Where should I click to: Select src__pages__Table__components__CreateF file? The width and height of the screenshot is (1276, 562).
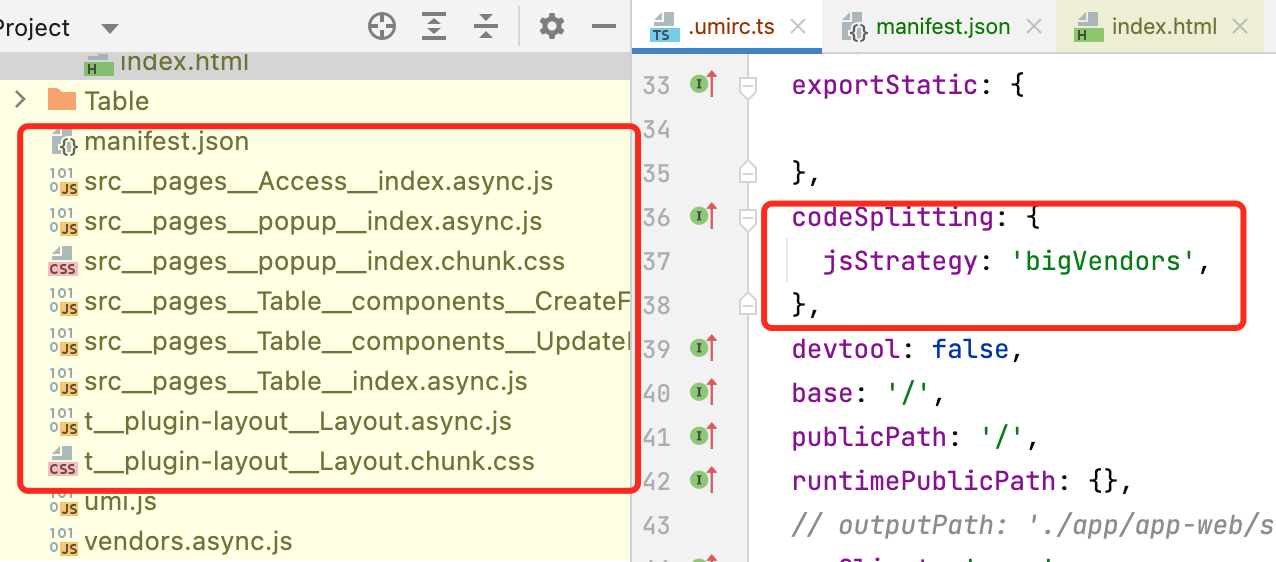[x=356, y=301]
